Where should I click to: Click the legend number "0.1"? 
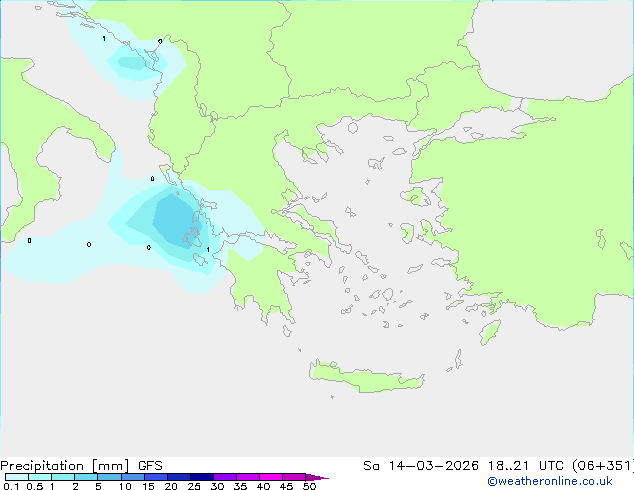click(11, 486)
